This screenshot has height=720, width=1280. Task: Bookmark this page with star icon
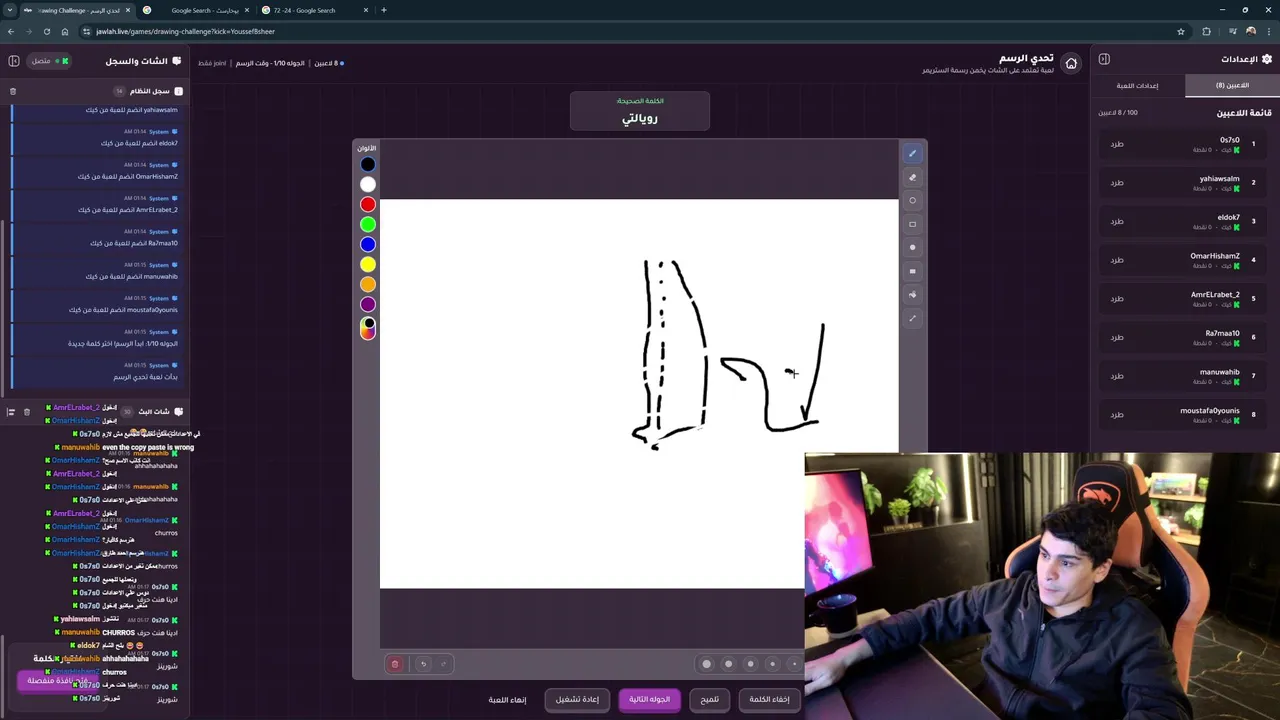coord(1181,31)
